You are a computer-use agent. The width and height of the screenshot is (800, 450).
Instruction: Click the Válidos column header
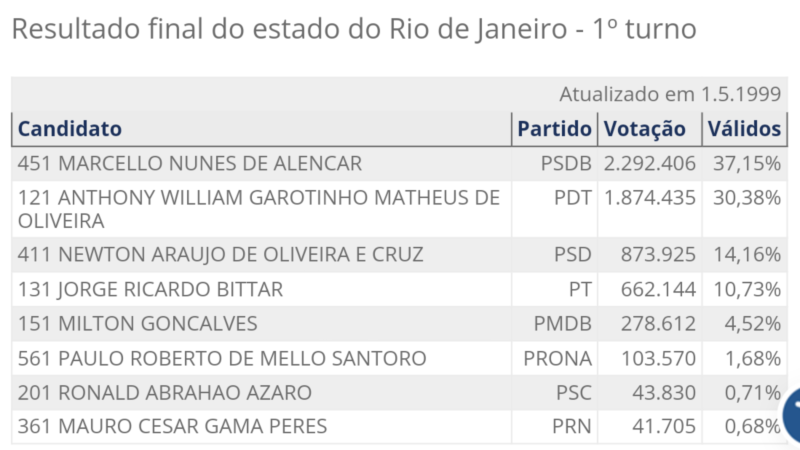point(744,129)
